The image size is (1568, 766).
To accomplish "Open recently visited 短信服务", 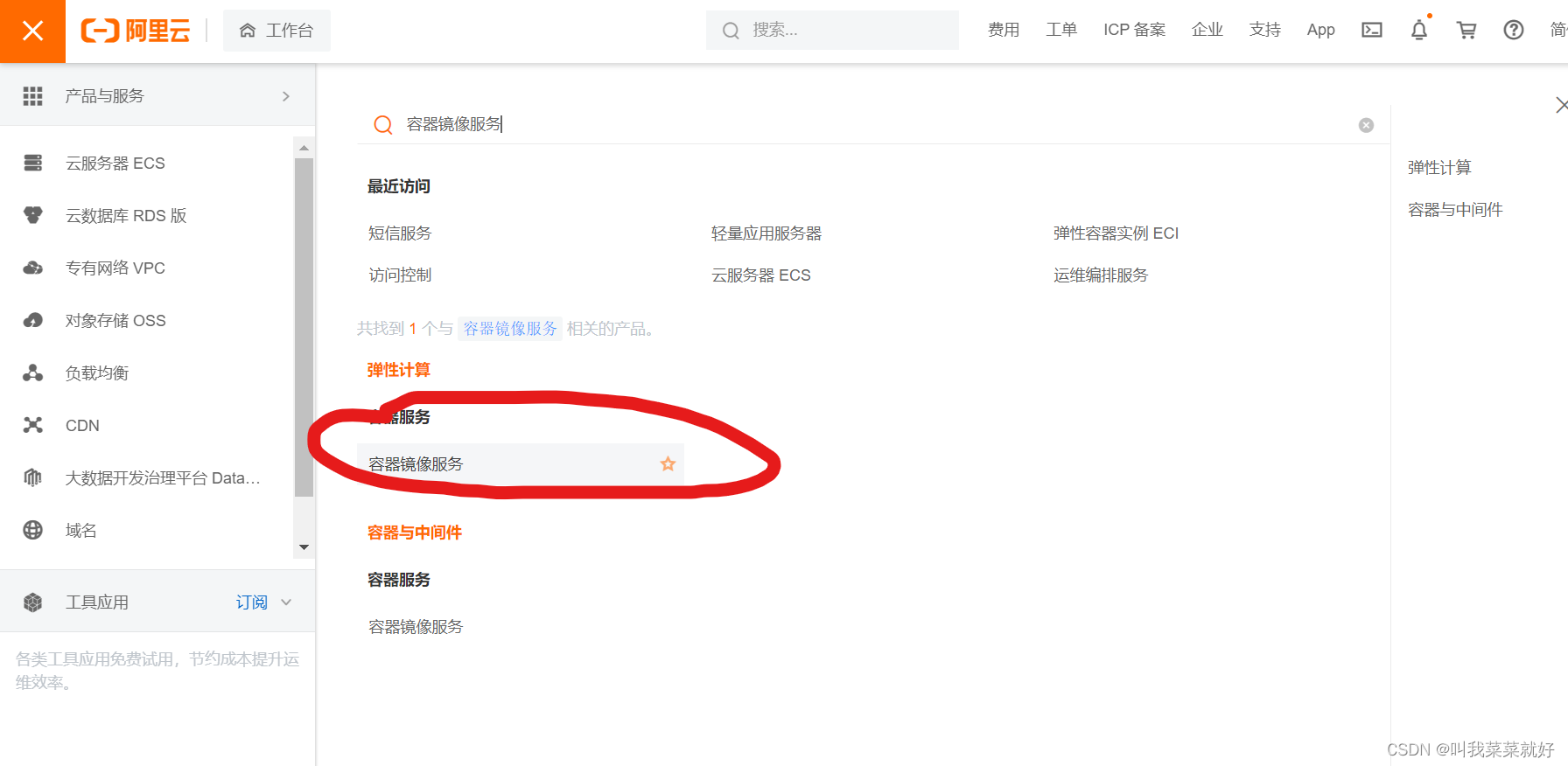I will (x=400, y=233).
